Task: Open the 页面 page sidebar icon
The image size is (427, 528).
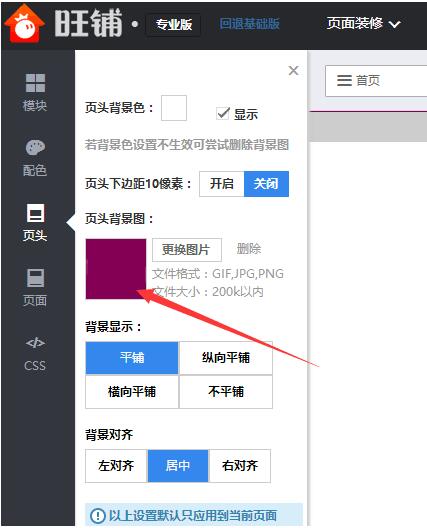Action: click(35, 278)
